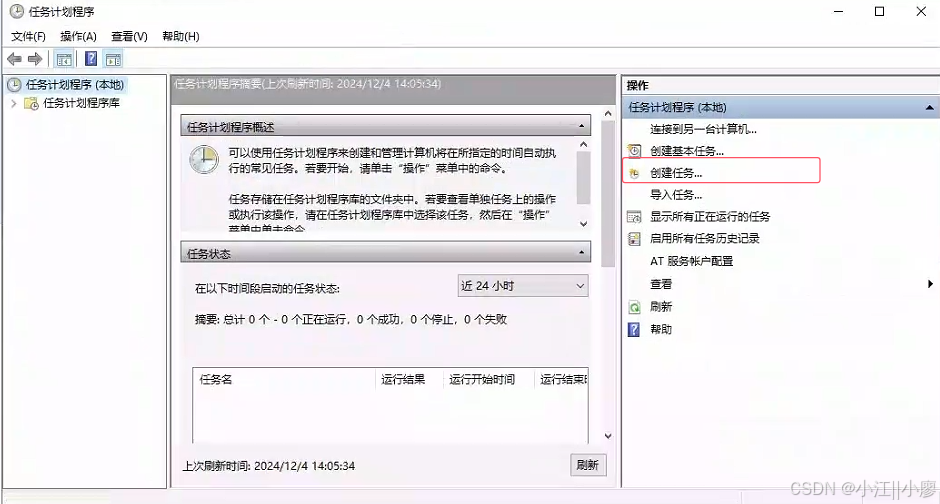Click 导入任务... action
Image resolution: width=940 pixels, height=504 pixels.
(676, 195)
